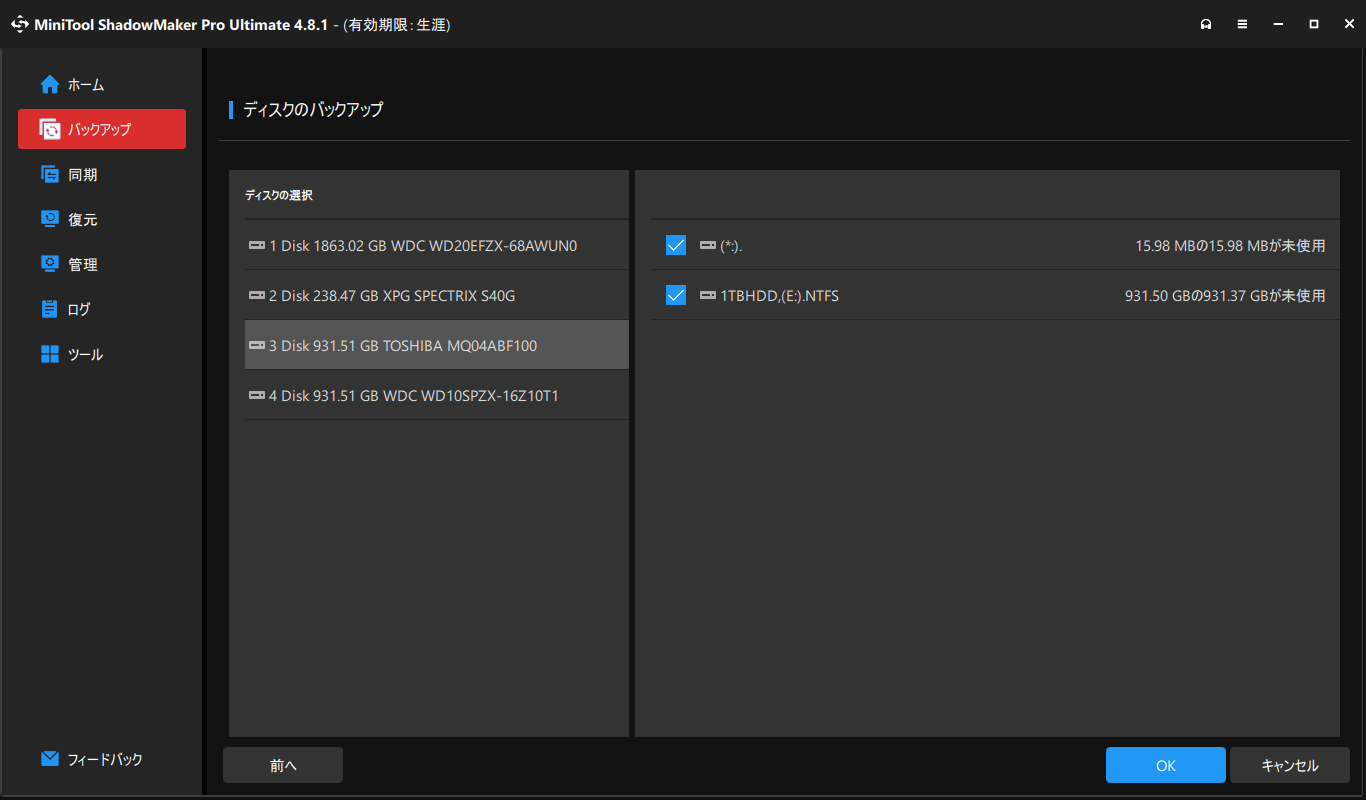Click the headset support icon in title bar
This screenshot has height=800, width=1366.
[1206, 24]
